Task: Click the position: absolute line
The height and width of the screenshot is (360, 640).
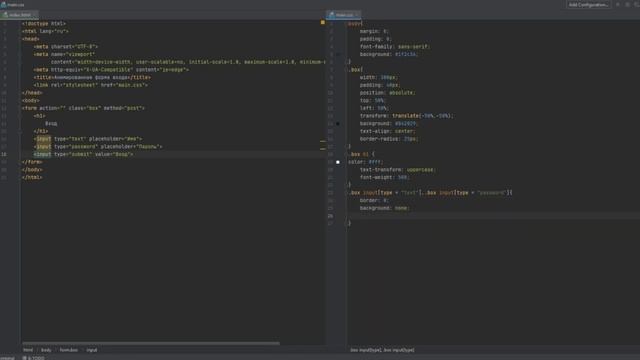Action: point(387,93)
